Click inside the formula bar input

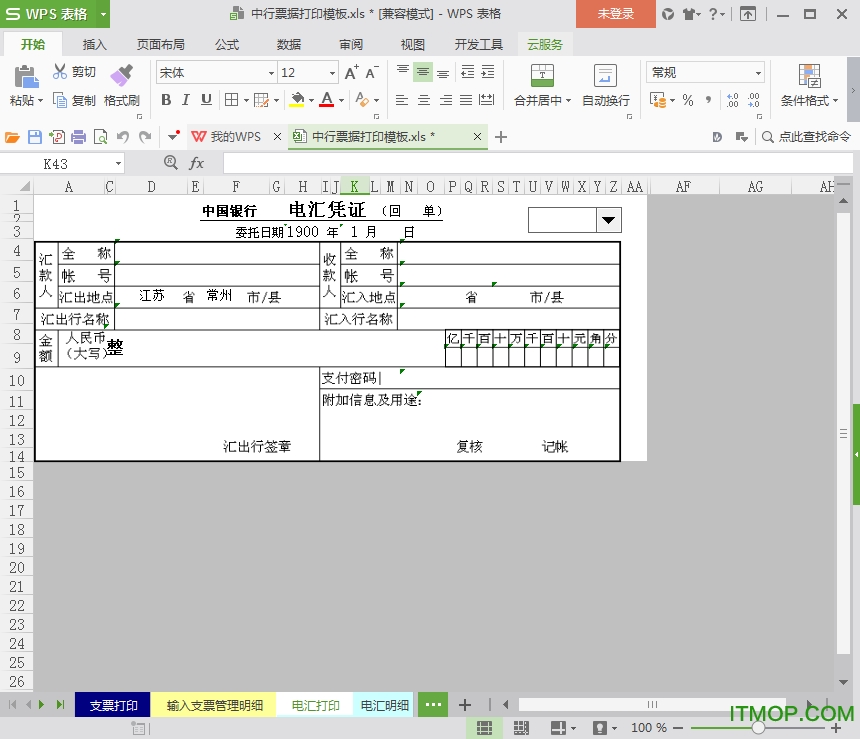tap(538, 163)
